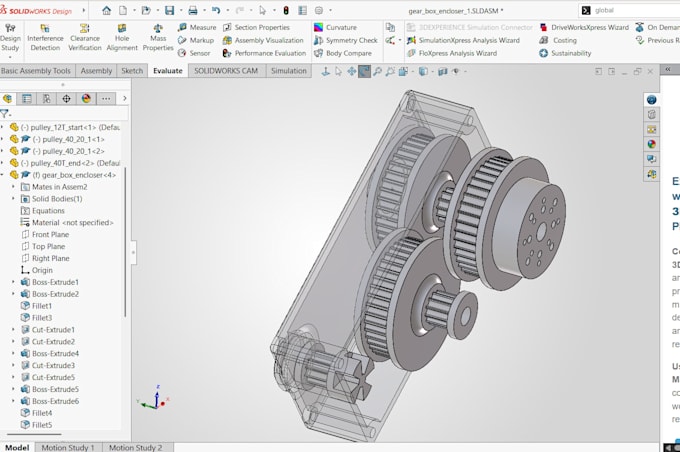Select the Fillet1 feature

[x=36, y=306]
